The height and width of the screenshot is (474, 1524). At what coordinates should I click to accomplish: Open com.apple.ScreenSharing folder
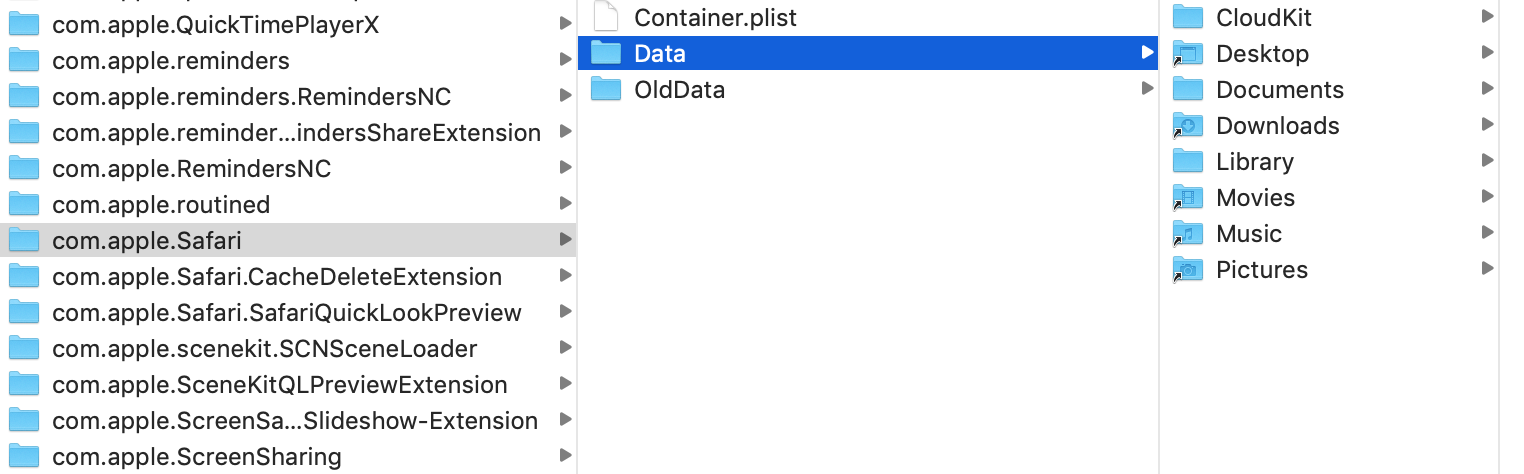[x=196, y=457]
